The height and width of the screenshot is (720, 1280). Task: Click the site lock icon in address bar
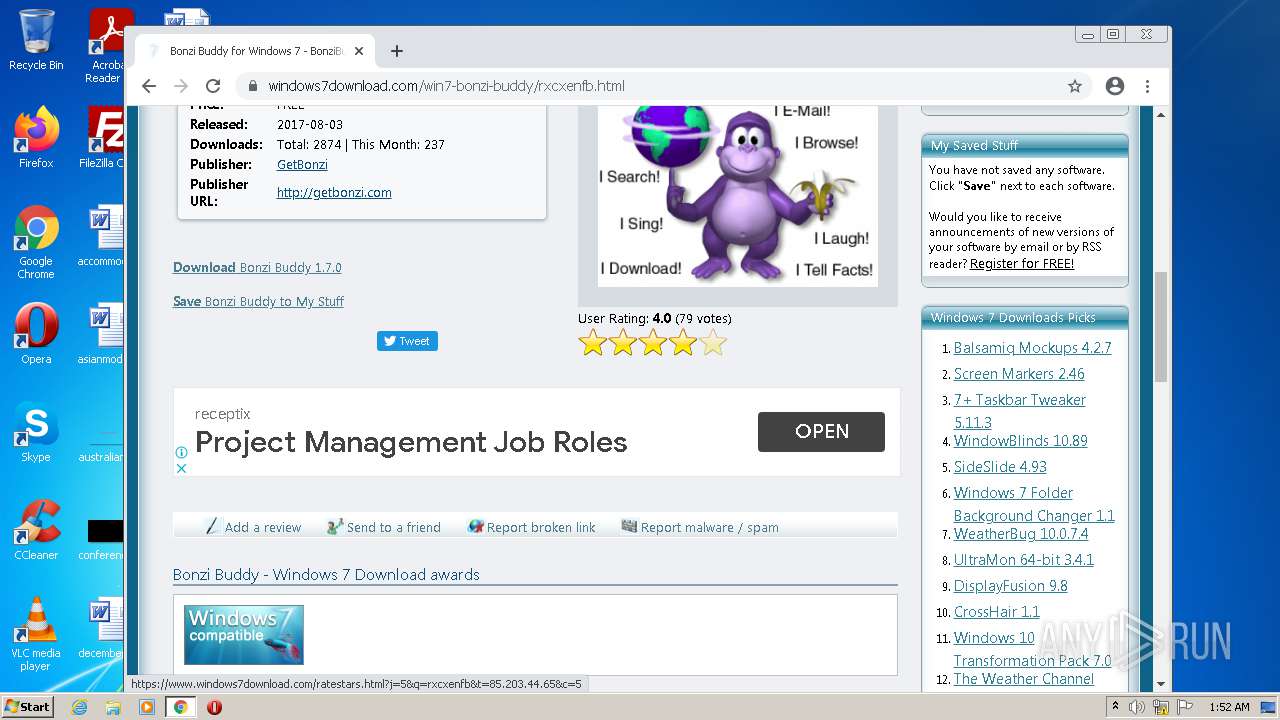click(x=253, y=86)
